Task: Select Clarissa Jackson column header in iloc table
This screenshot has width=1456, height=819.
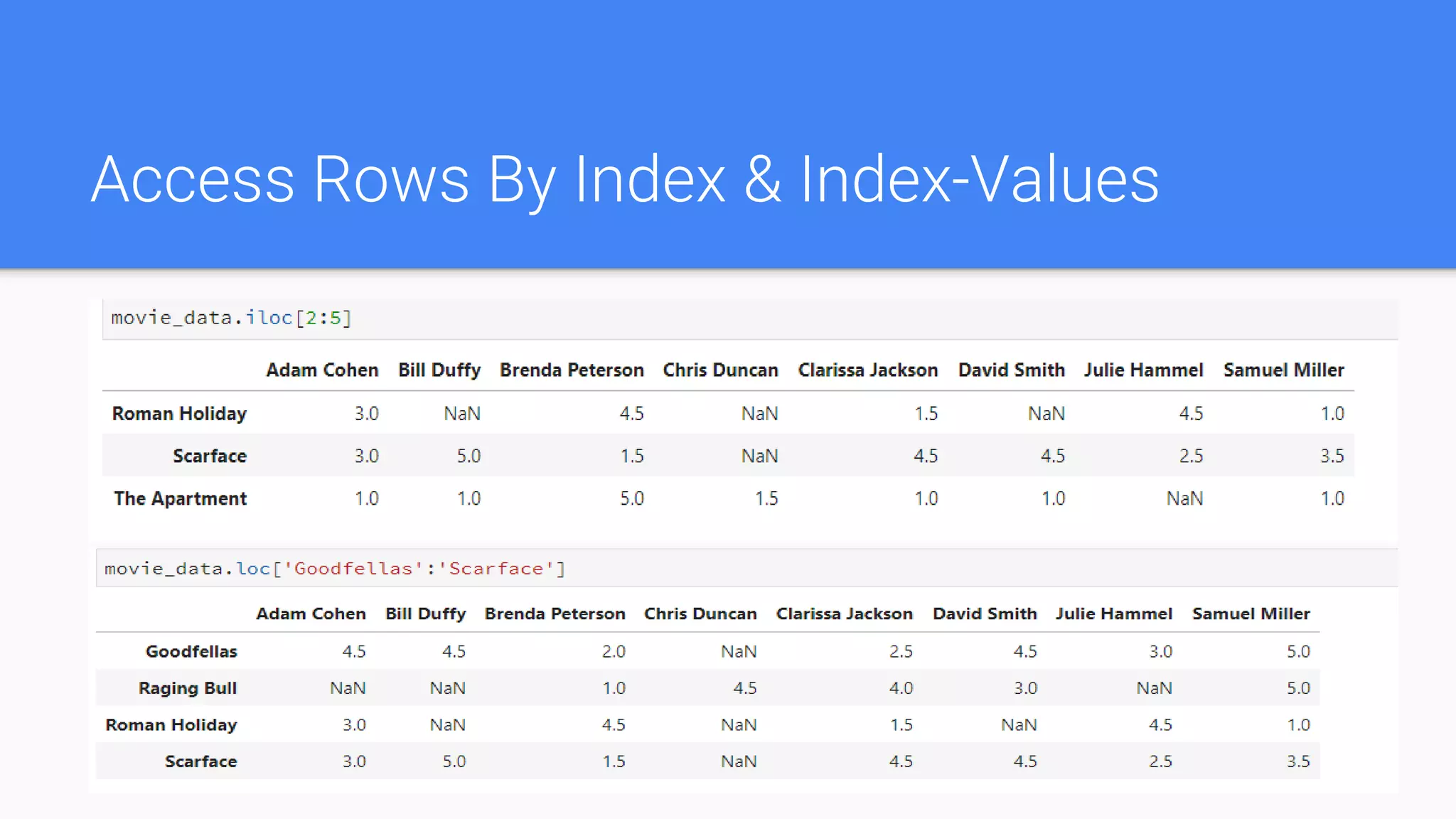Action: [x=868, y=370]
